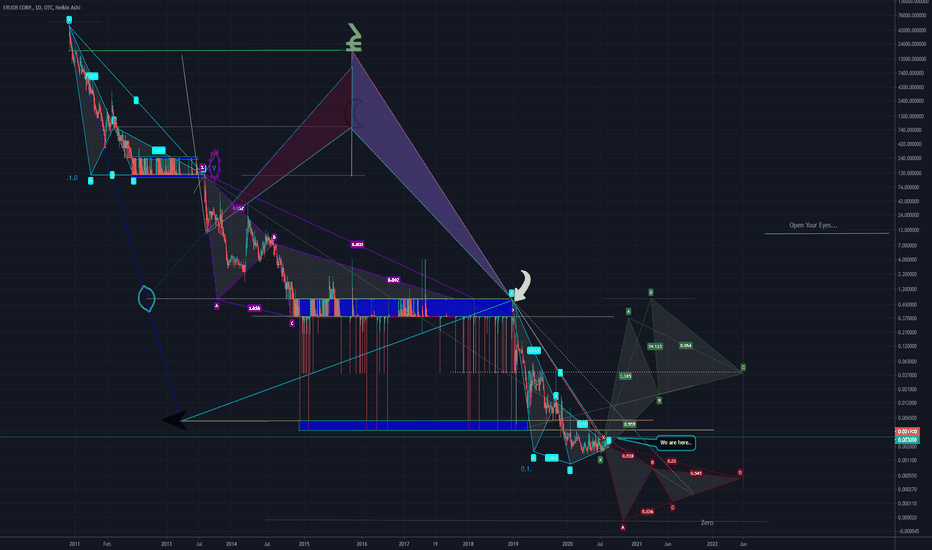Select point D of the red XABCD pattern

[740, 473]
